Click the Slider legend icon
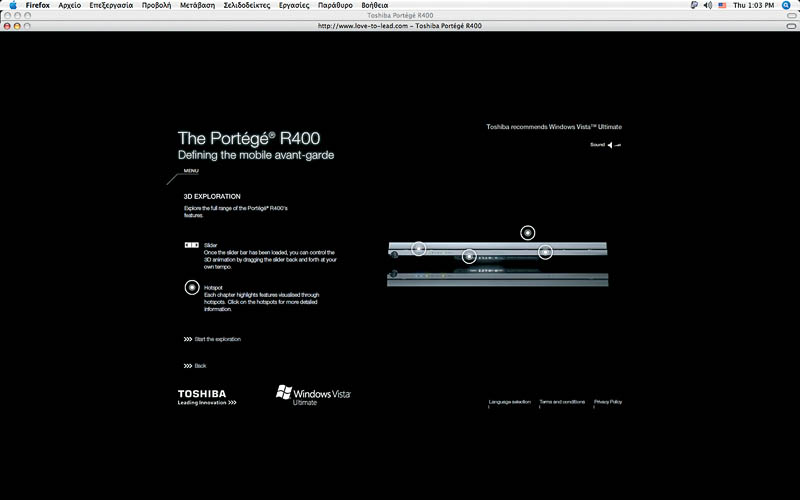The width and height of the screenshot is (800, 500). coord(191,245)
